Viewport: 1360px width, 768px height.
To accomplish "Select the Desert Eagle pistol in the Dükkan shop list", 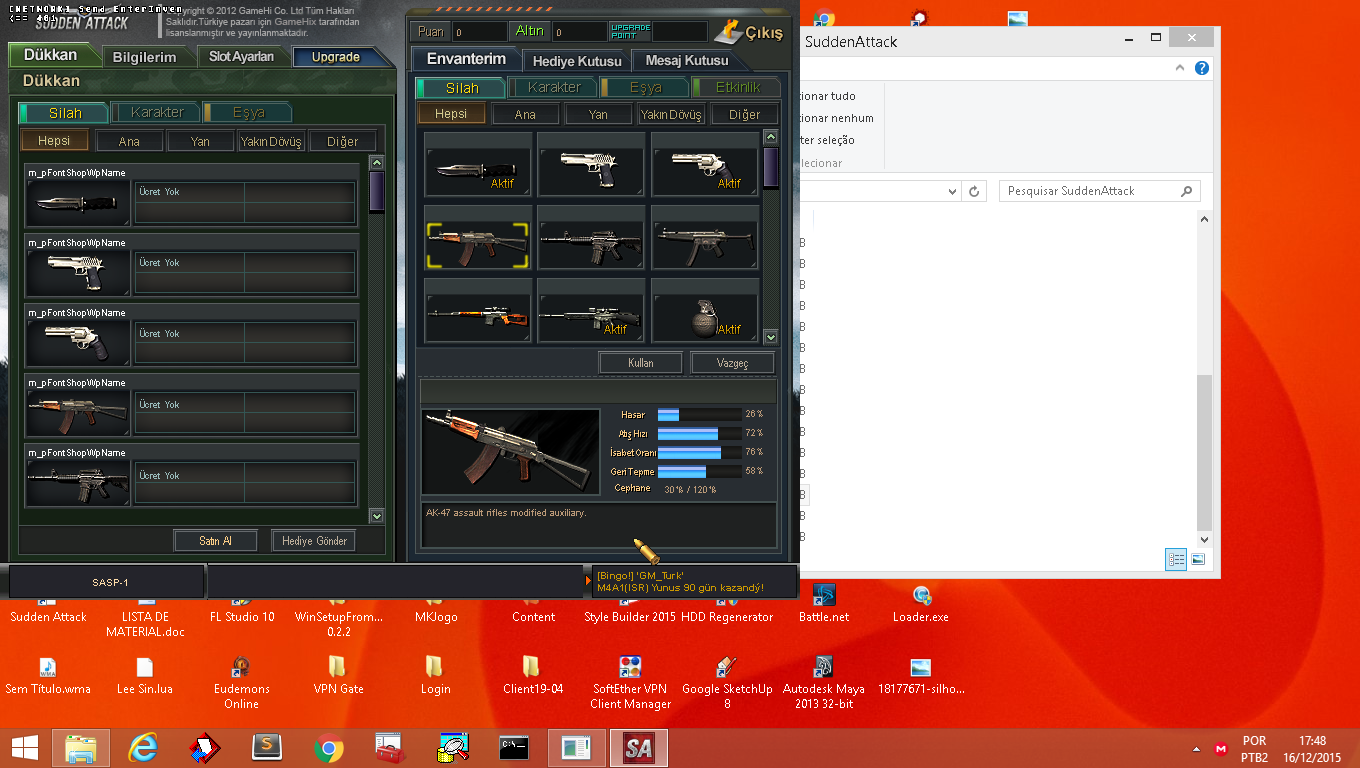I will point(78,273).
